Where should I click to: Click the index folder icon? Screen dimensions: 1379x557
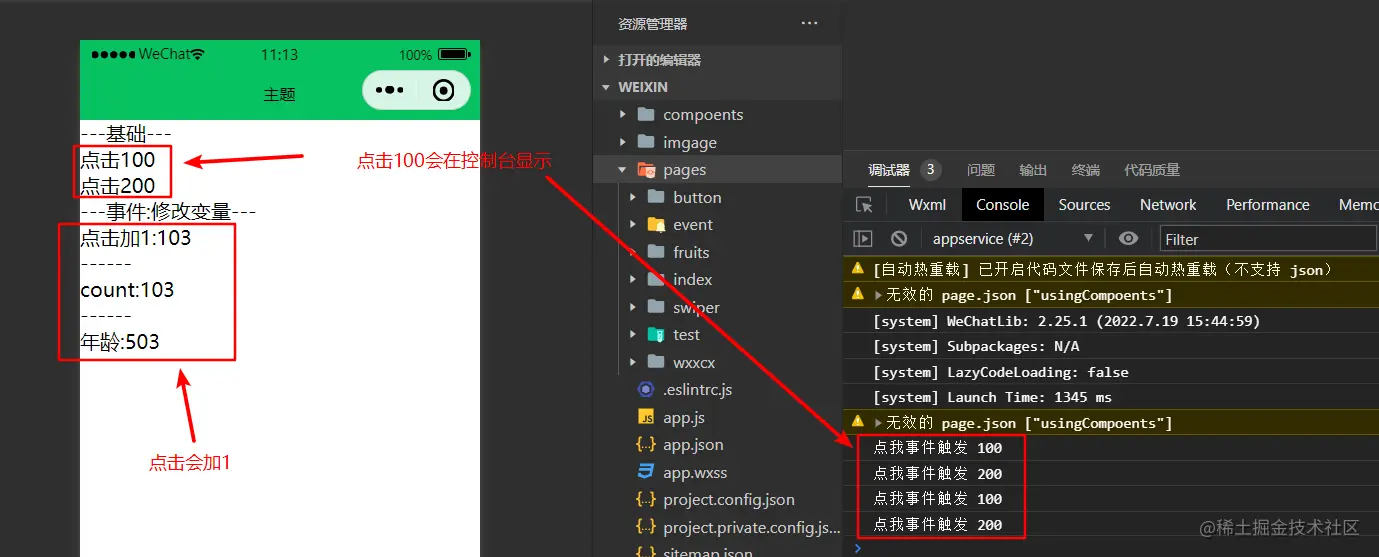tap(656, 280)
